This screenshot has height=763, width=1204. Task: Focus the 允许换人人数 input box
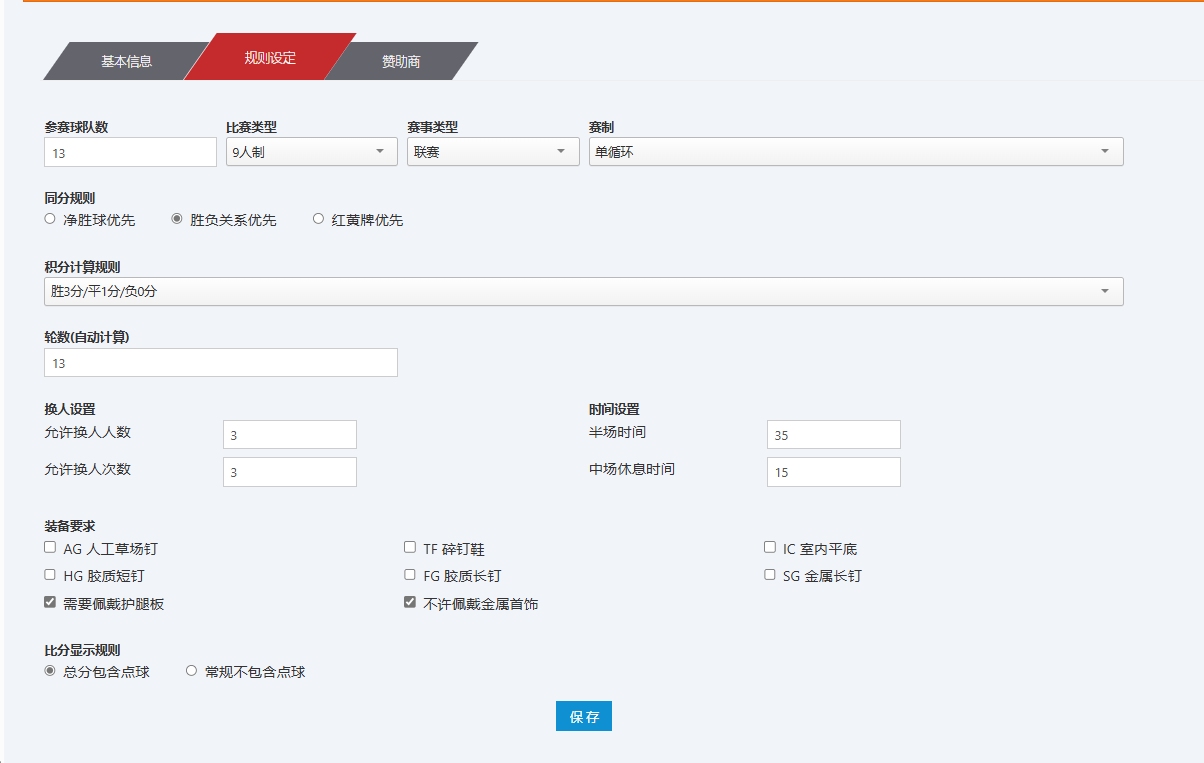(x=289, y=435)
